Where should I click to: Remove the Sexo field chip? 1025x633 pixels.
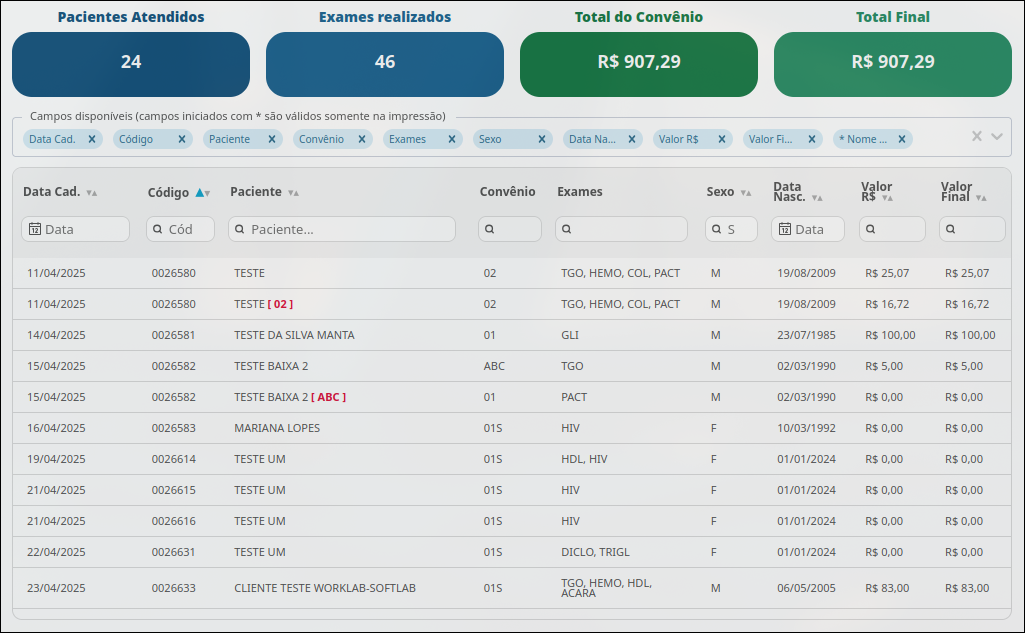pos(541,139)
